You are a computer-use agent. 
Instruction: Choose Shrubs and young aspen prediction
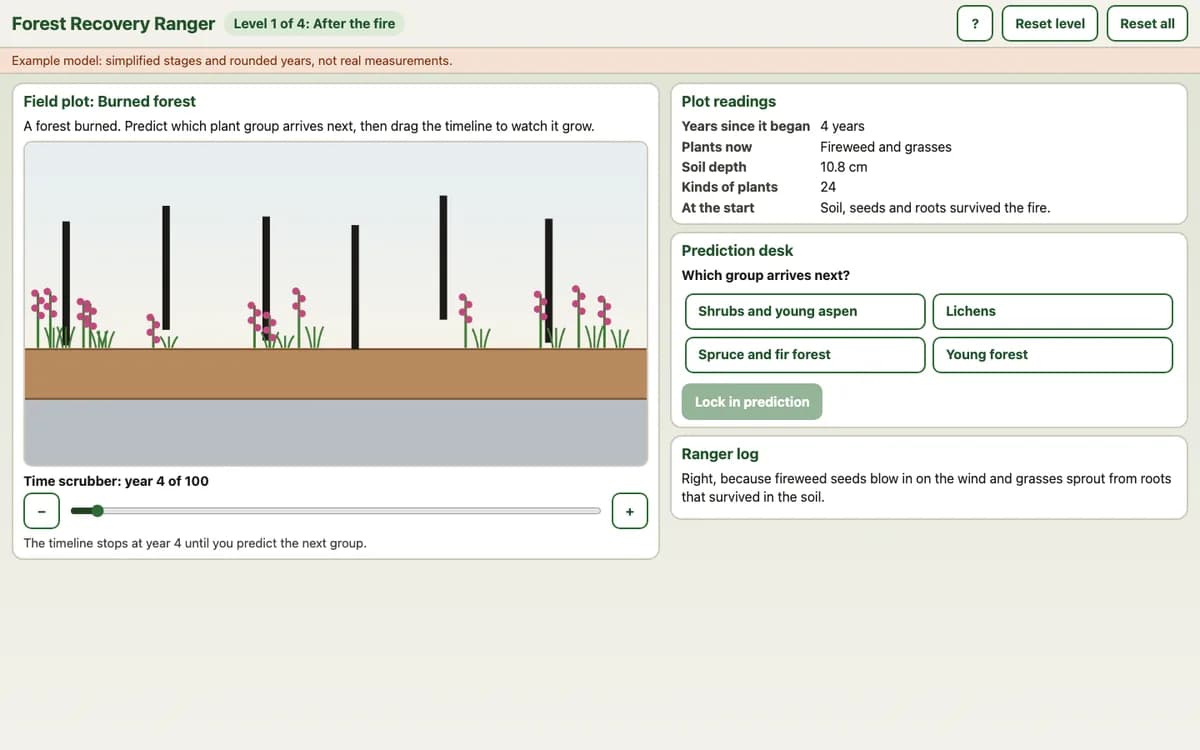tap(805, 311)
